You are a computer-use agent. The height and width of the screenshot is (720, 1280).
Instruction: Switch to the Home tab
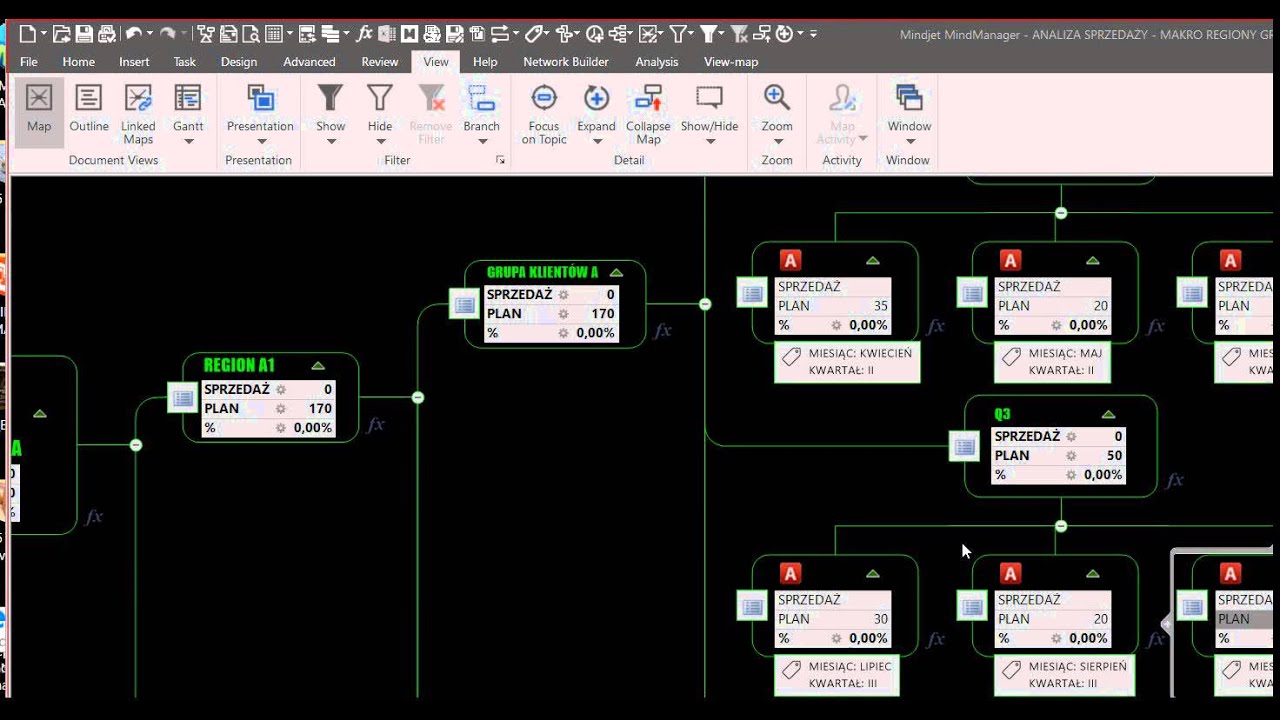[x=78, y=62]
